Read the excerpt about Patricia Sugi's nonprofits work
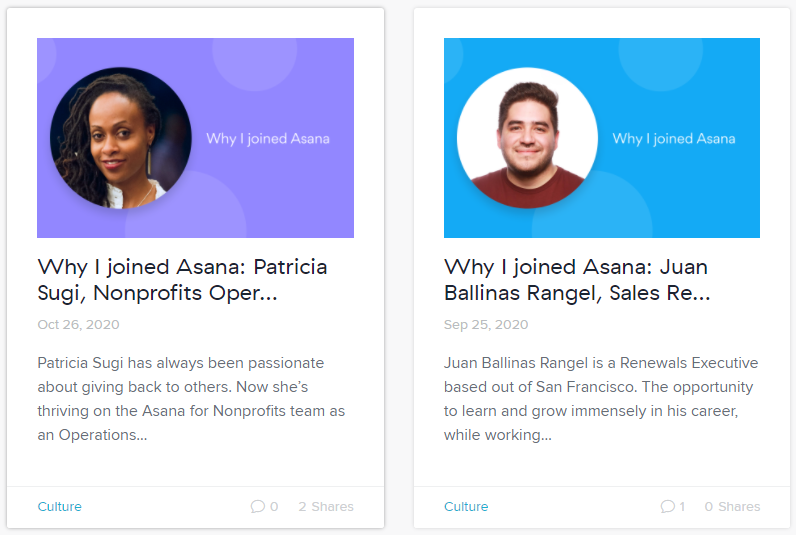Screen dimensions: 796x535 tap(191, 399)
